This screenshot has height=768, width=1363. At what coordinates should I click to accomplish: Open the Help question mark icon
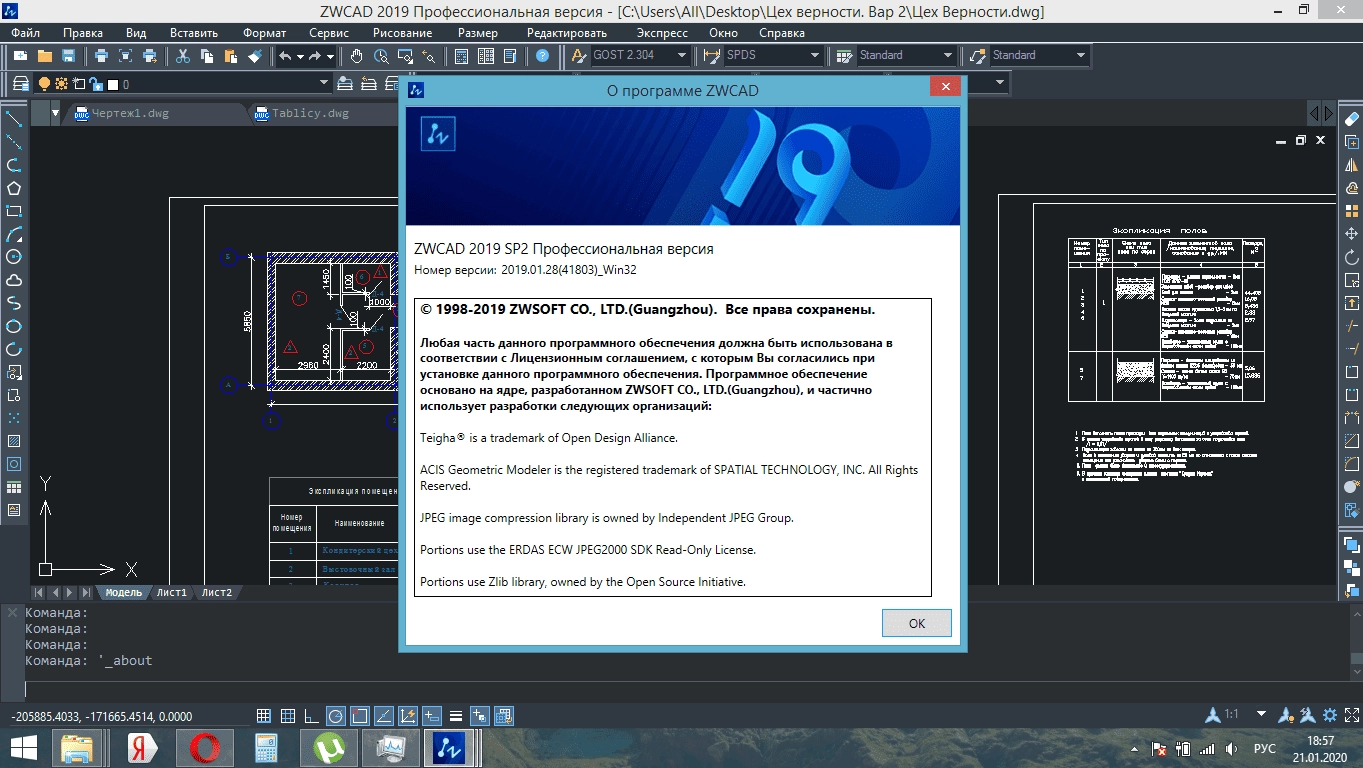542,56
